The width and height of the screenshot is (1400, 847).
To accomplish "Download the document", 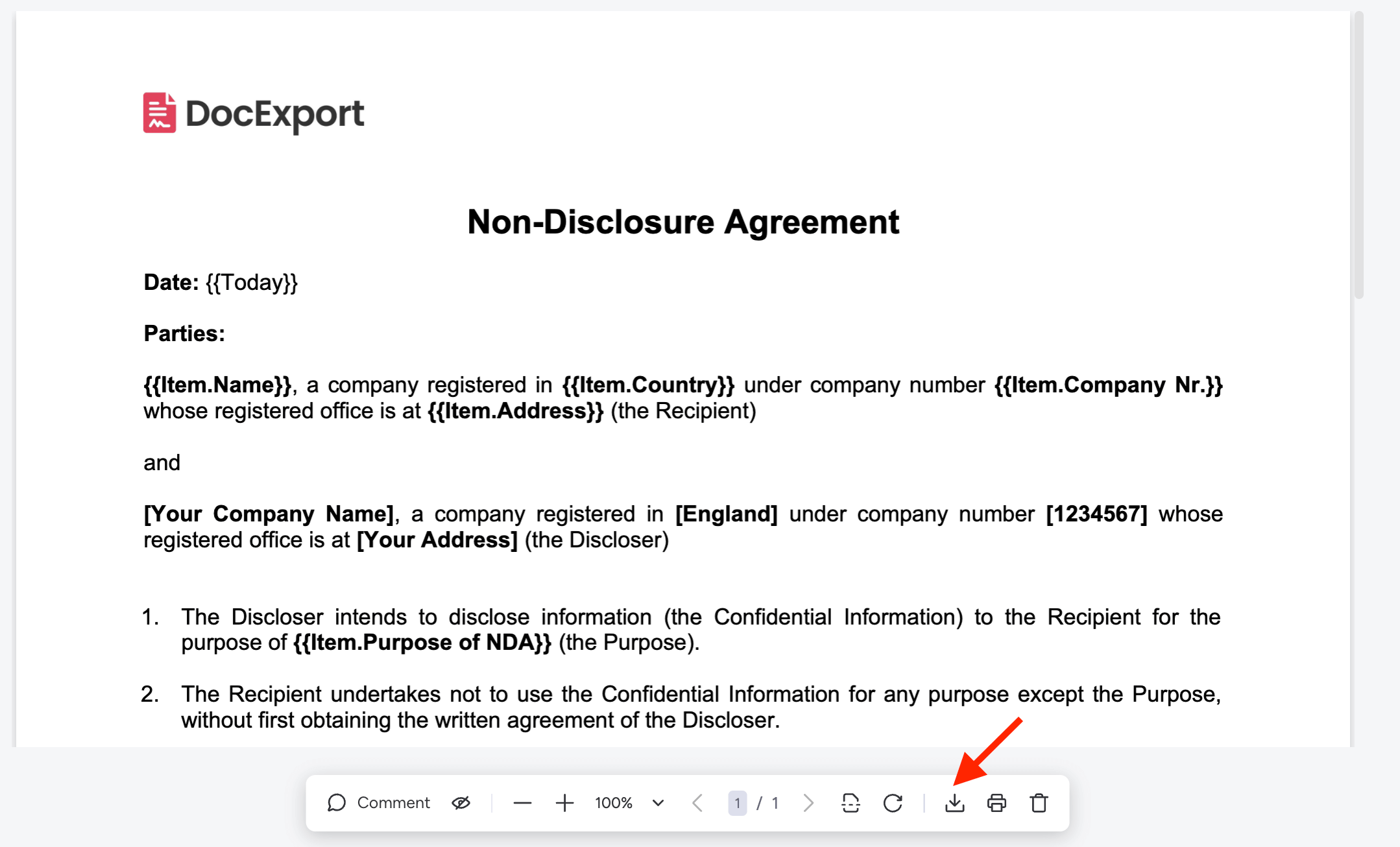I will coord(954,803).
